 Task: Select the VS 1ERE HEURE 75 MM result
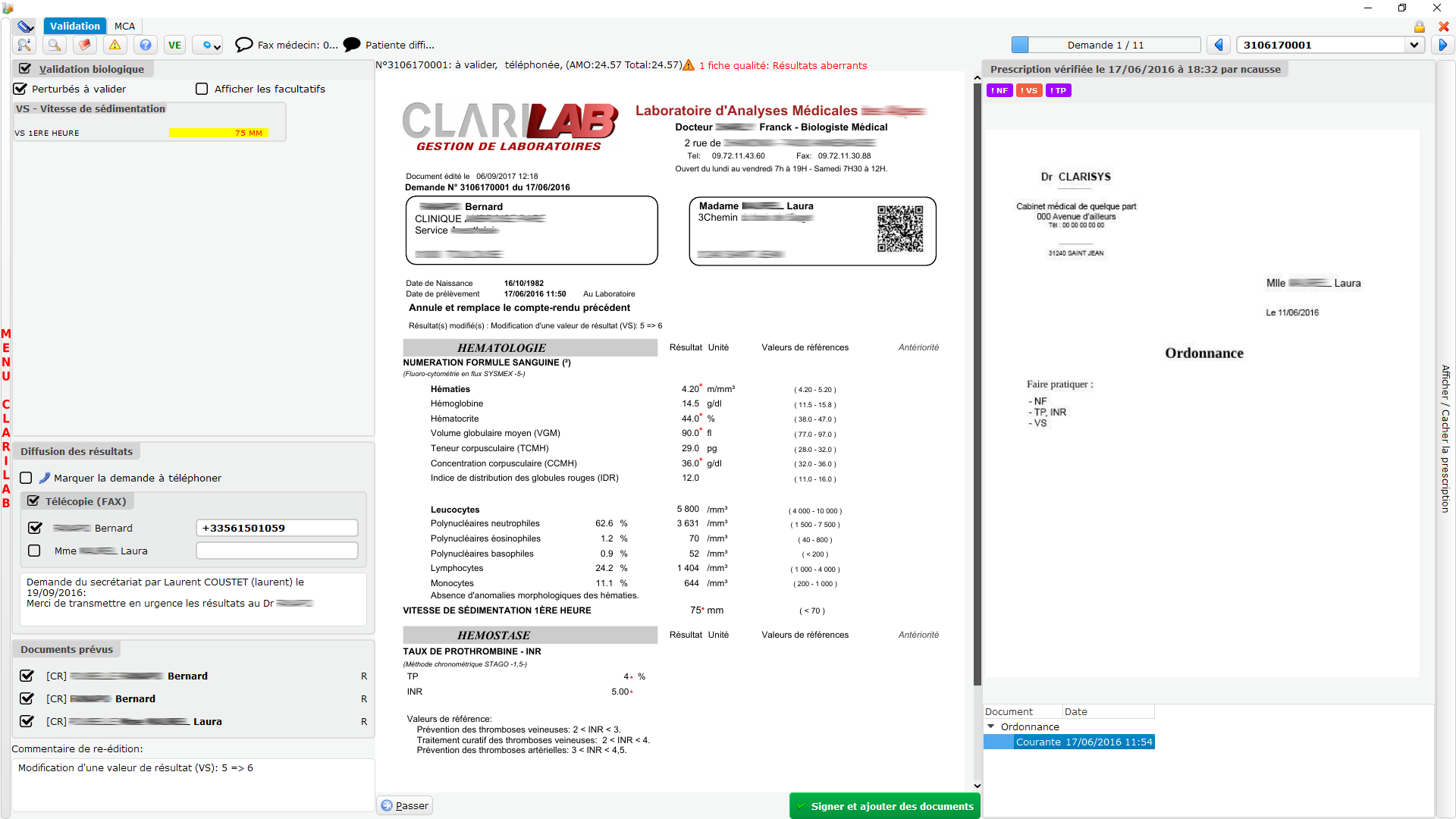149,133
